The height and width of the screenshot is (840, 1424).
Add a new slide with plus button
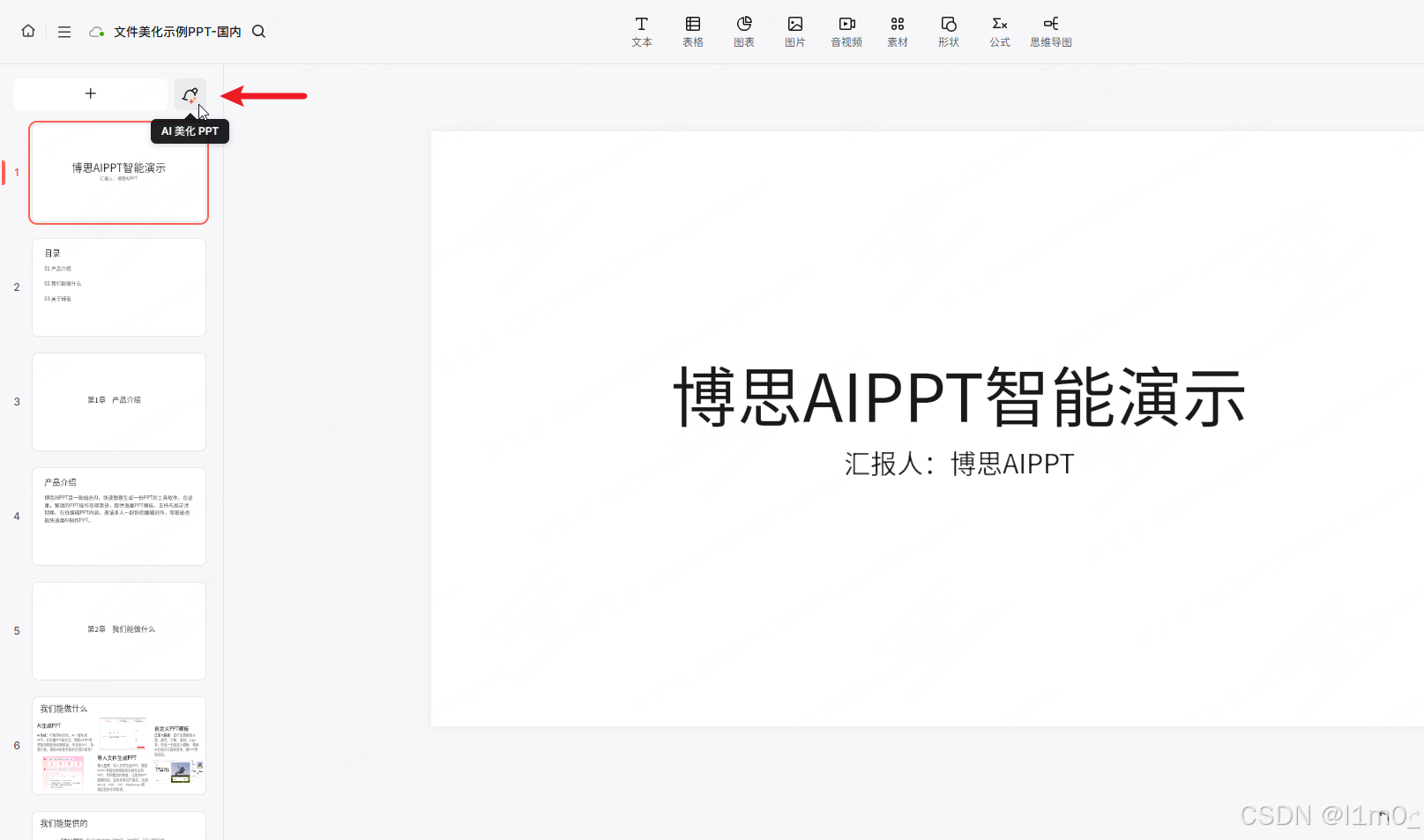pyautogui.click(x=91, y=93)
